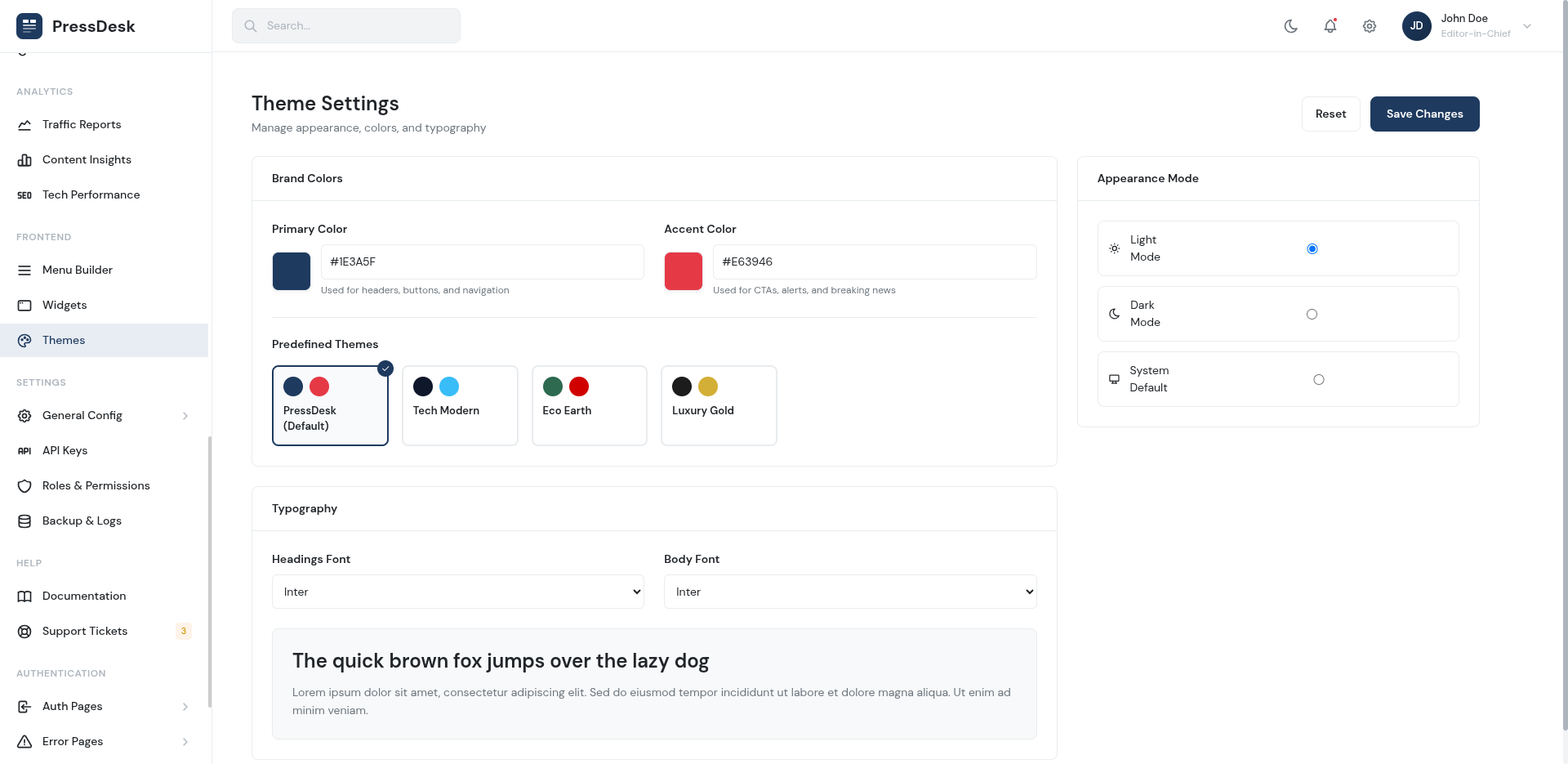Click the Save Changes button
The height and width of the screenshot is (764, 1568).
click(x=1424, y=114)
